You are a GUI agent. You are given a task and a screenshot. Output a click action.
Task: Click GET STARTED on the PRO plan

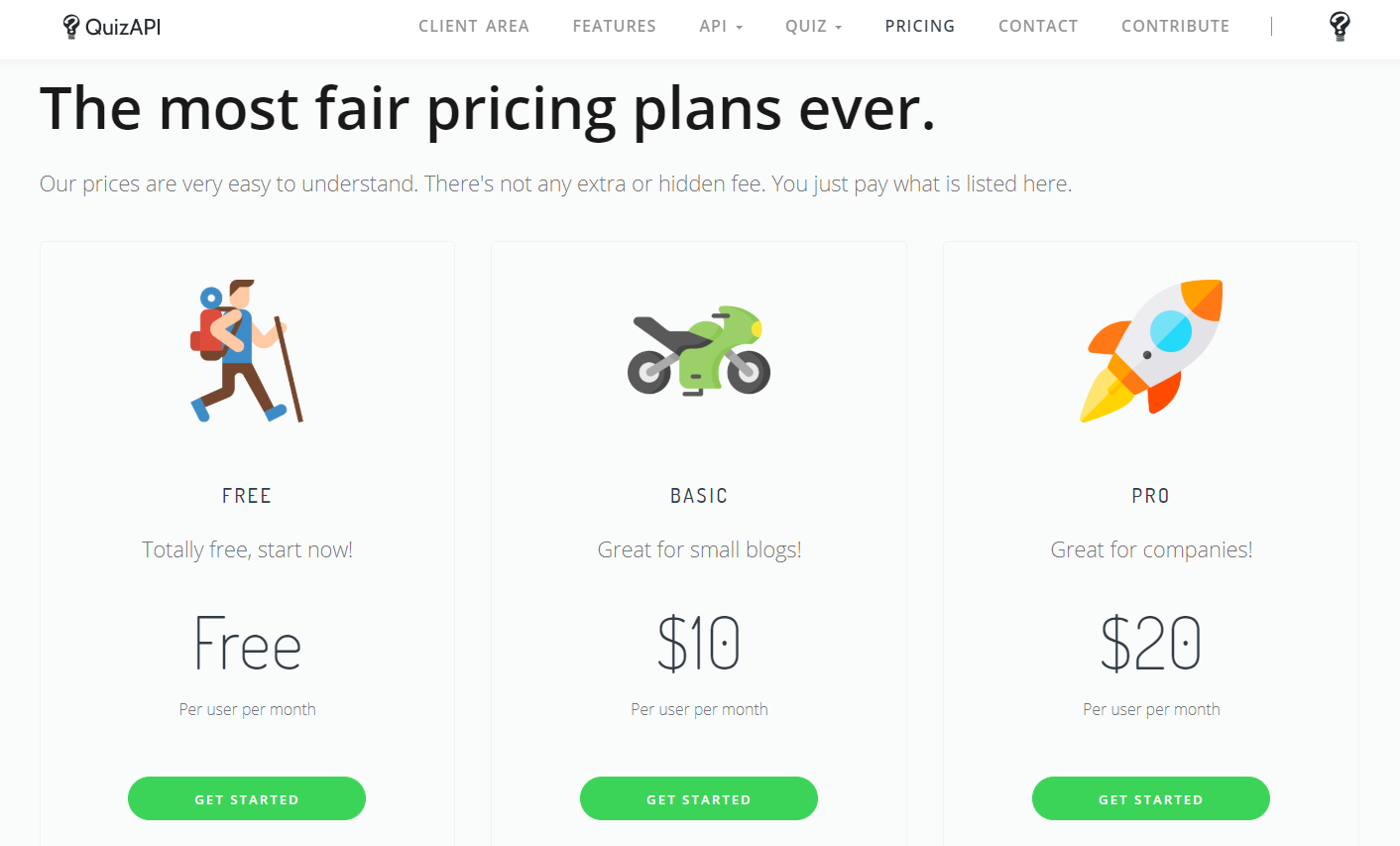[x=1150, y=798]
